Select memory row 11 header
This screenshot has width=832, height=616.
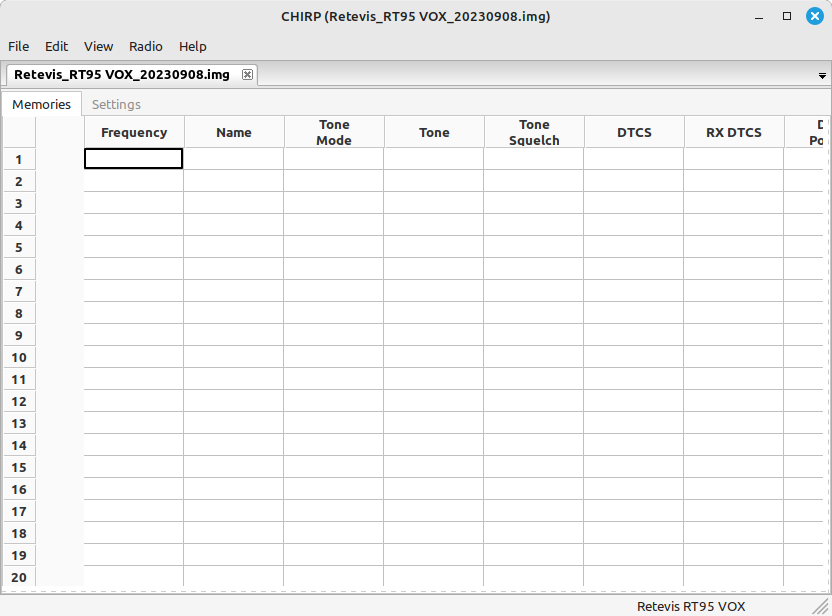[19, 379]
